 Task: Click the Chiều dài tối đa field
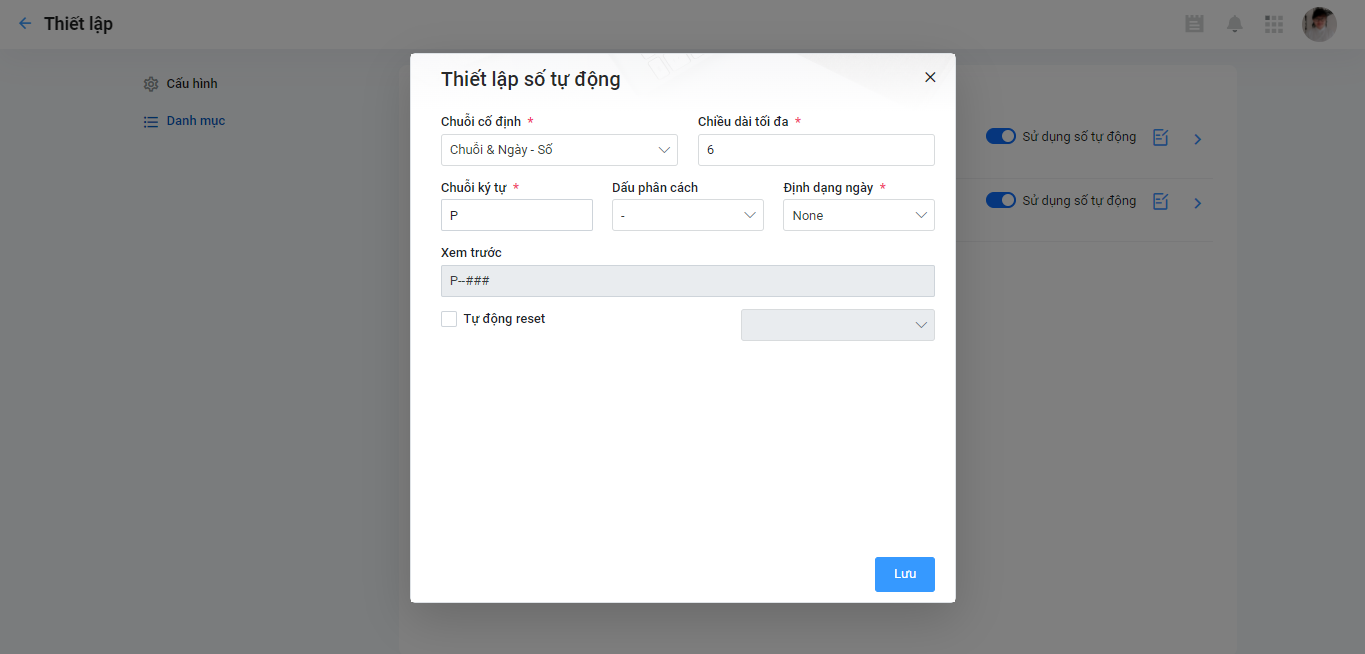pyautogui.click(x=816, y=150)
